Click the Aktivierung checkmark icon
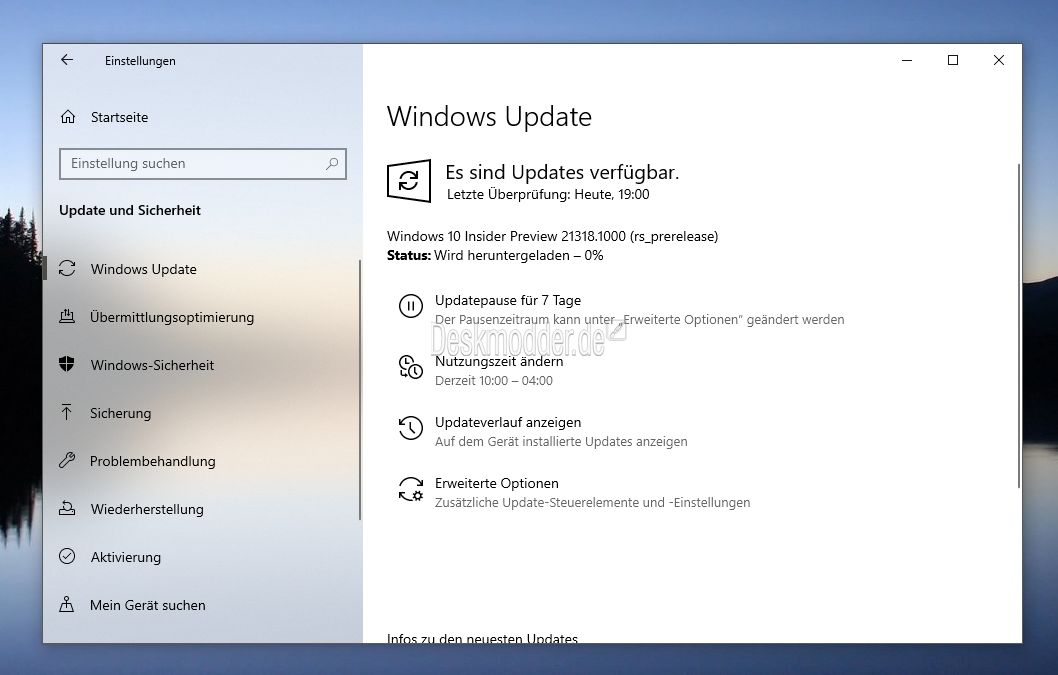The image size is (1058, 675). tap(67, 556)
